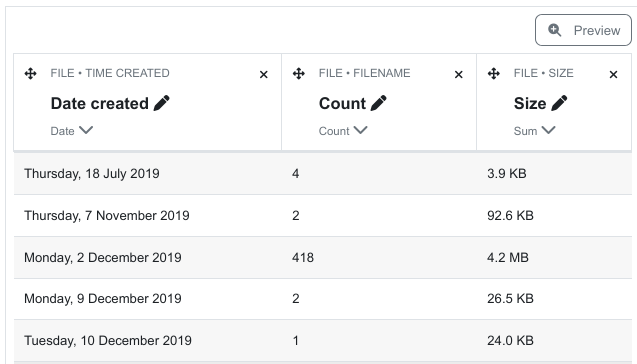Viewport: 637px width, 364px height.
Task: Remove the File Filename column
Action: tap(459, 74)
